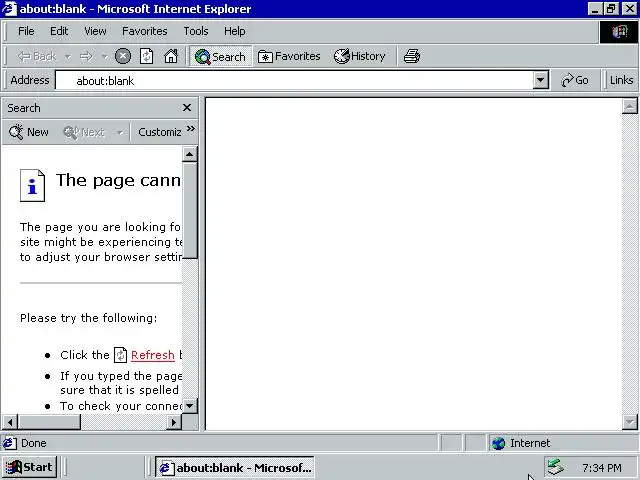The height and width of the screenshot is (480, 640).
Task: Open the Next search dropdown arrow
Action: [120, 132]
